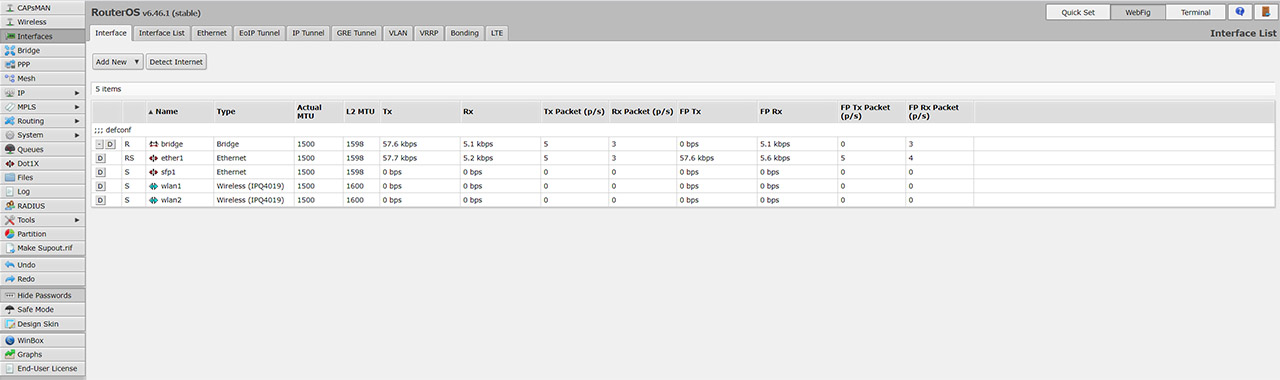Open the Add New dropdown
1280x380 pixels.
117,62
